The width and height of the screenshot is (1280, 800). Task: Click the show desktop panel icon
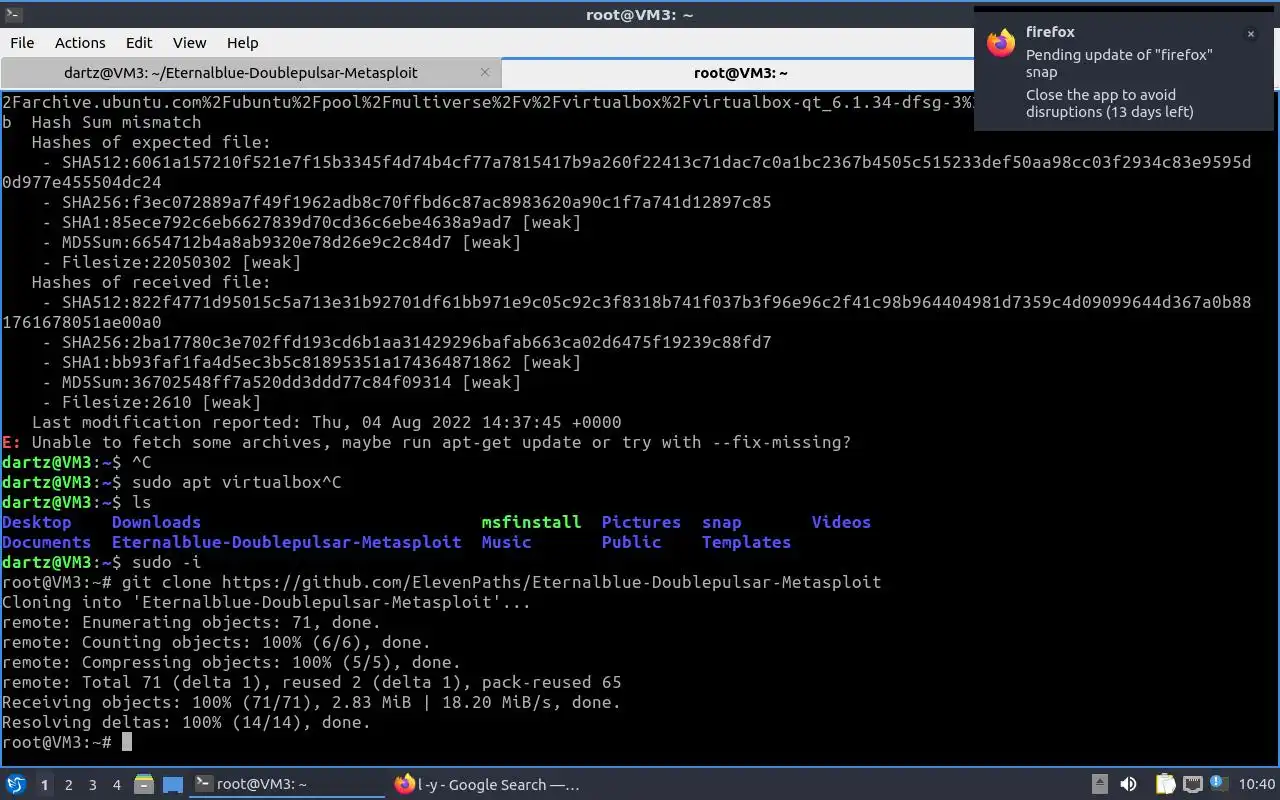pos(172,785)
